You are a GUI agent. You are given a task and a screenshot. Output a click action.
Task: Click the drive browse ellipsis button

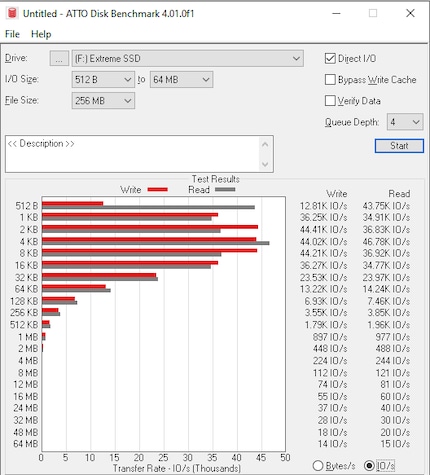[59, 59]
